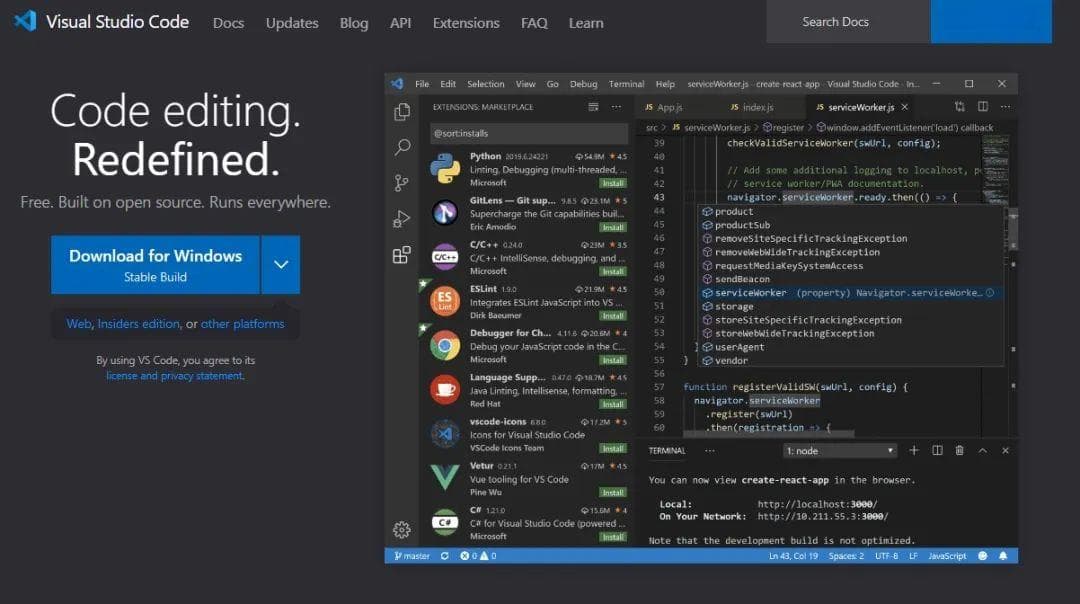
Task: Open the Manage gear icon in activity bar
Action: pos(402,529)
